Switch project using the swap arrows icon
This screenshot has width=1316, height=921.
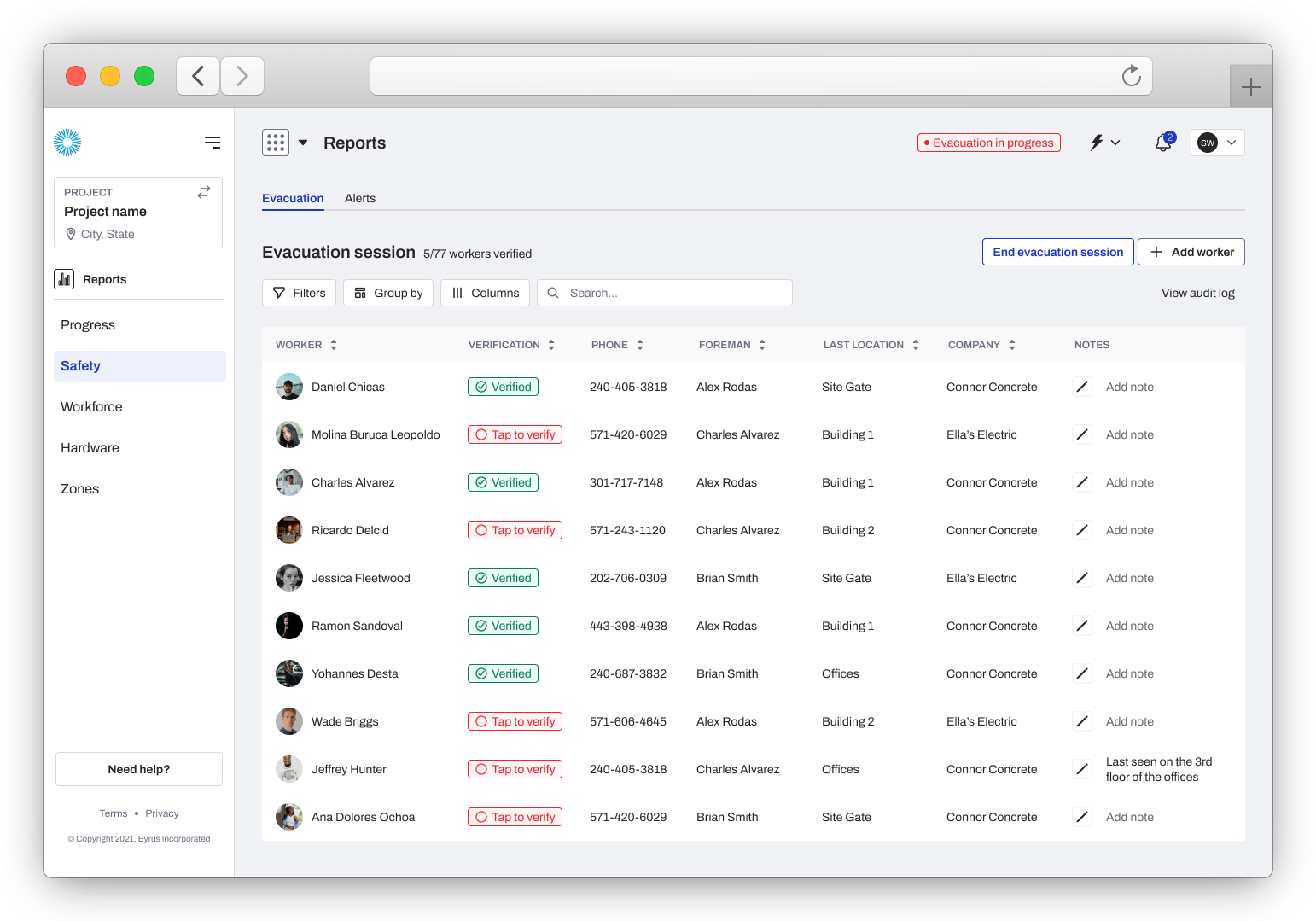pyautogui.click(x=204, y=192)
